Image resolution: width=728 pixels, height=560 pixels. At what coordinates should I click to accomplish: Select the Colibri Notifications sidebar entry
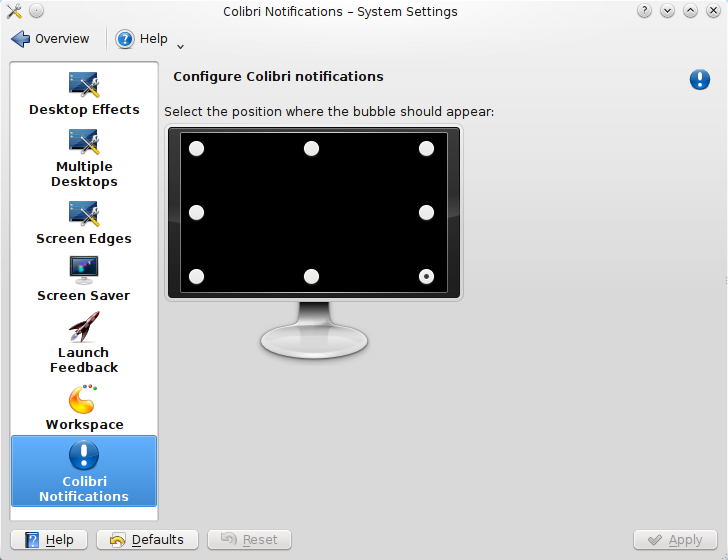(x=84, y=471)
